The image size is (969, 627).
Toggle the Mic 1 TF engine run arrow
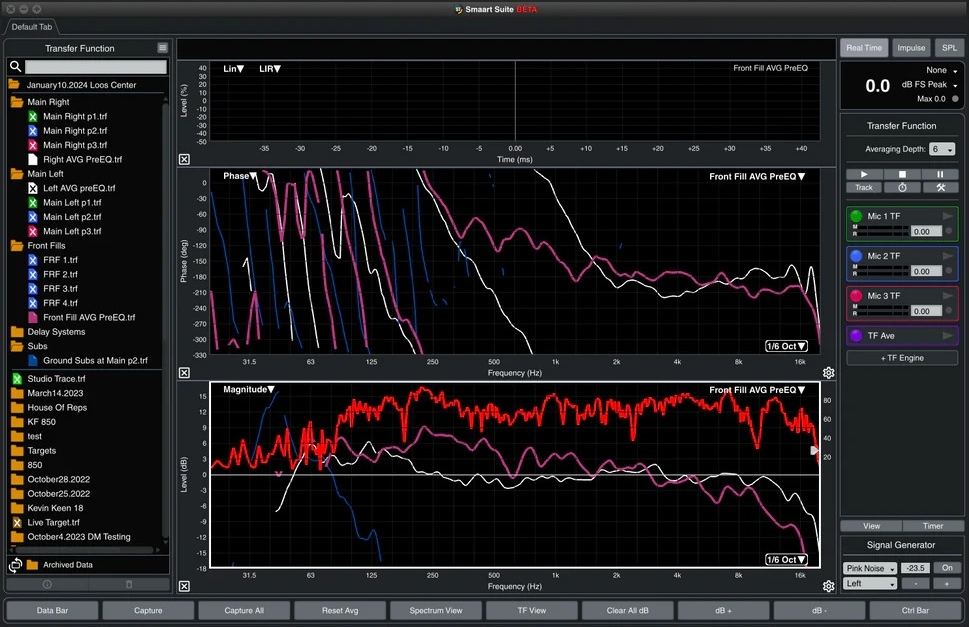click(947, 216)
